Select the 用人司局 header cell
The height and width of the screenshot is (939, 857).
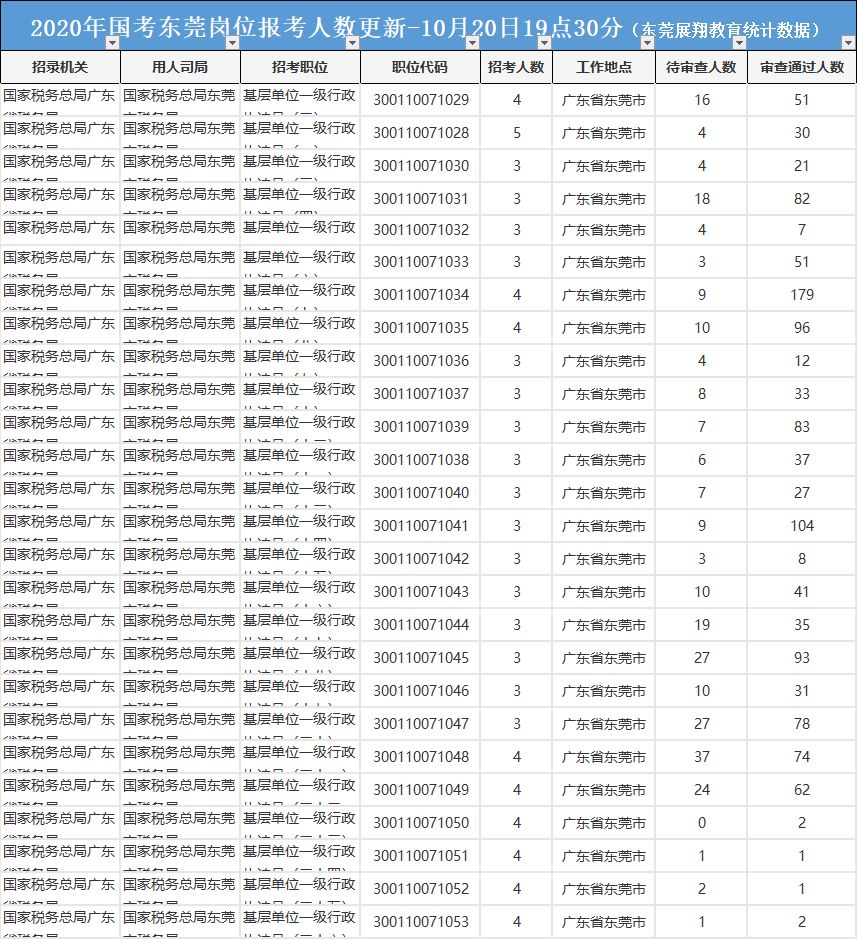180,67
